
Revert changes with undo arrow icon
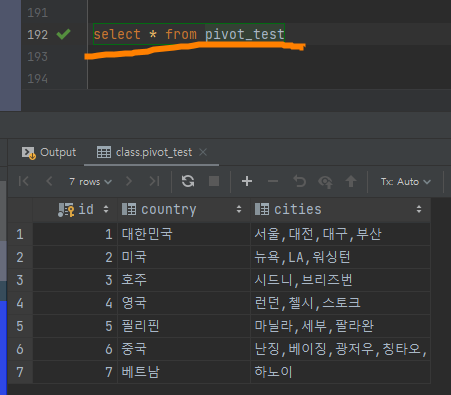299,181
